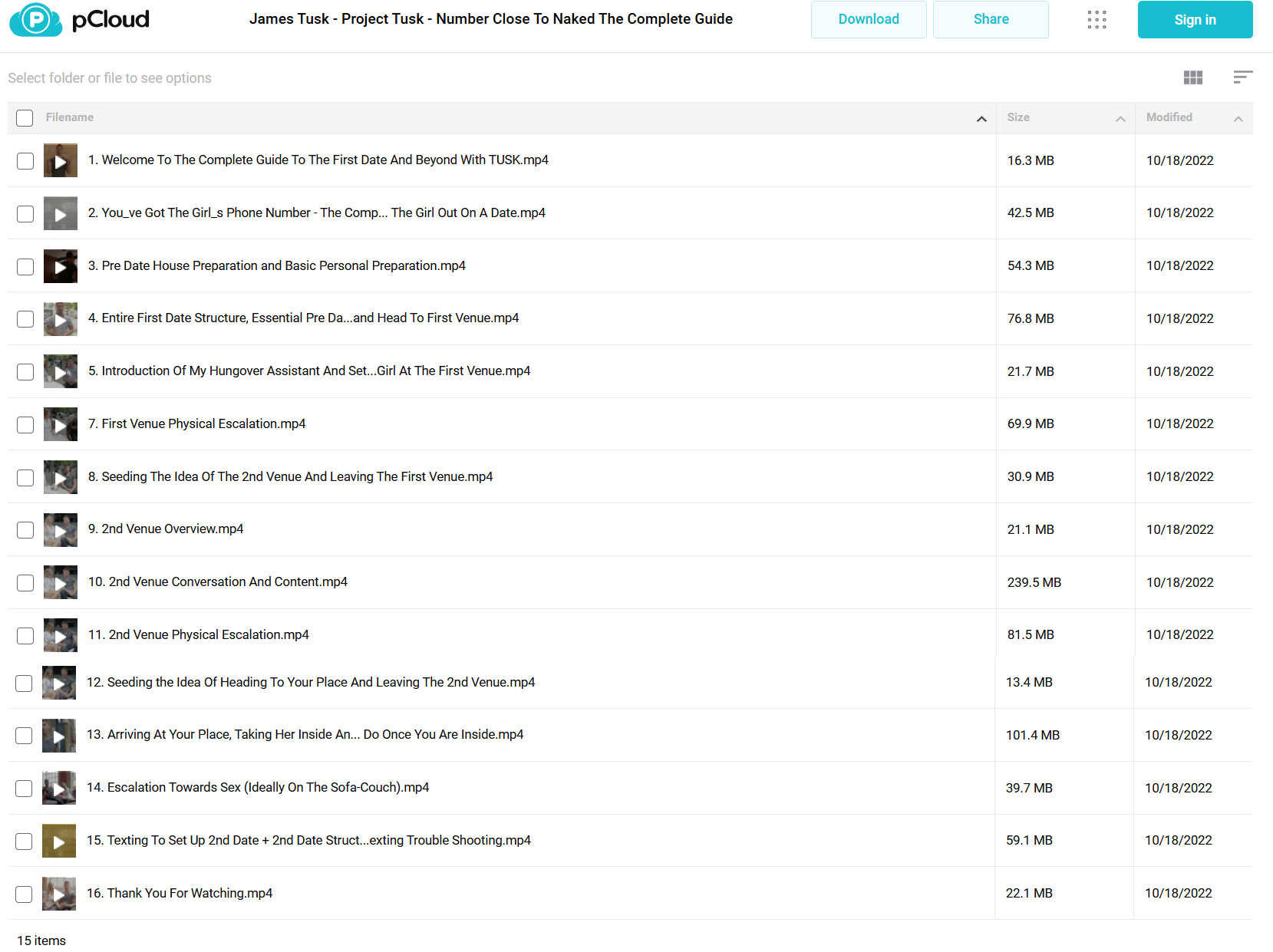Check the box for 12. Seeding the Idea Of Heading
The height and width of the screenshot is (952, 1273).
[x=24, y=684]
